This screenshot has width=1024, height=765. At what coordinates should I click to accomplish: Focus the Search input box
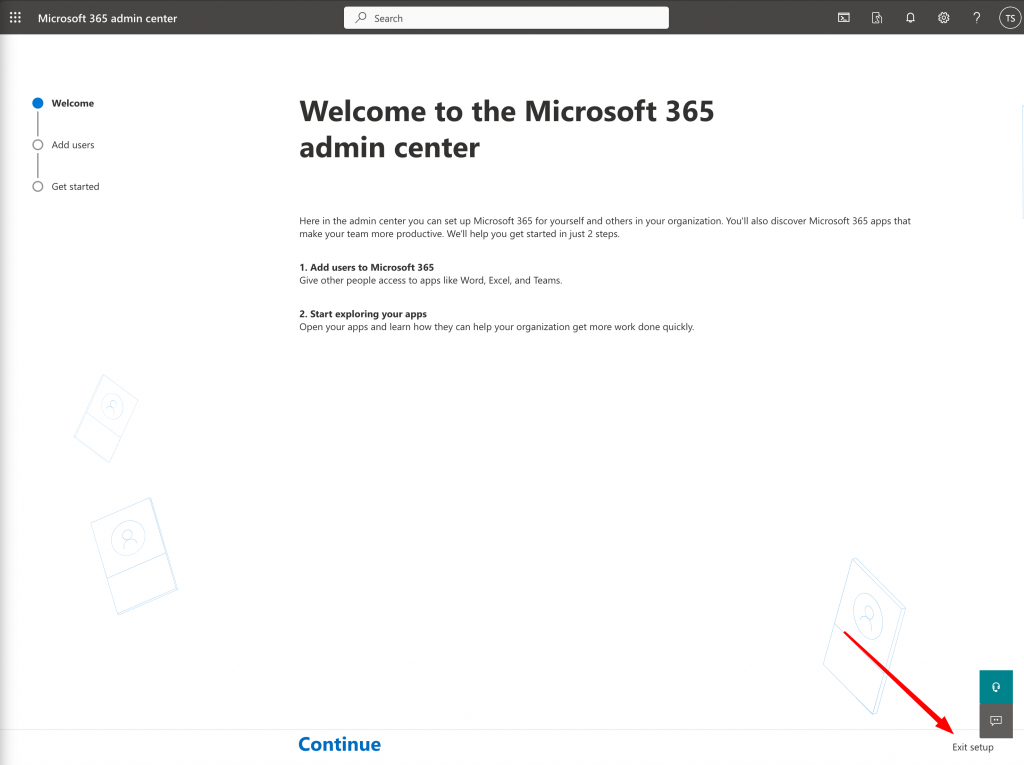(515, 18)
